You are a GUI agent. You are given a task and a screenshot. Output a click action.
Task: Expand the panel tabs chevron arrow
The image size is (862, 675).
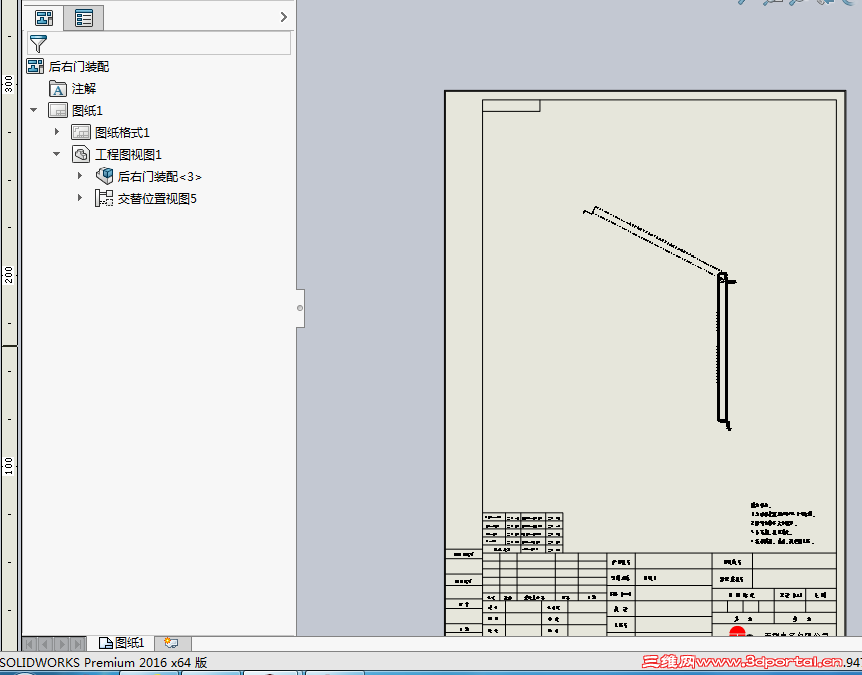click(x=284, y=17)
